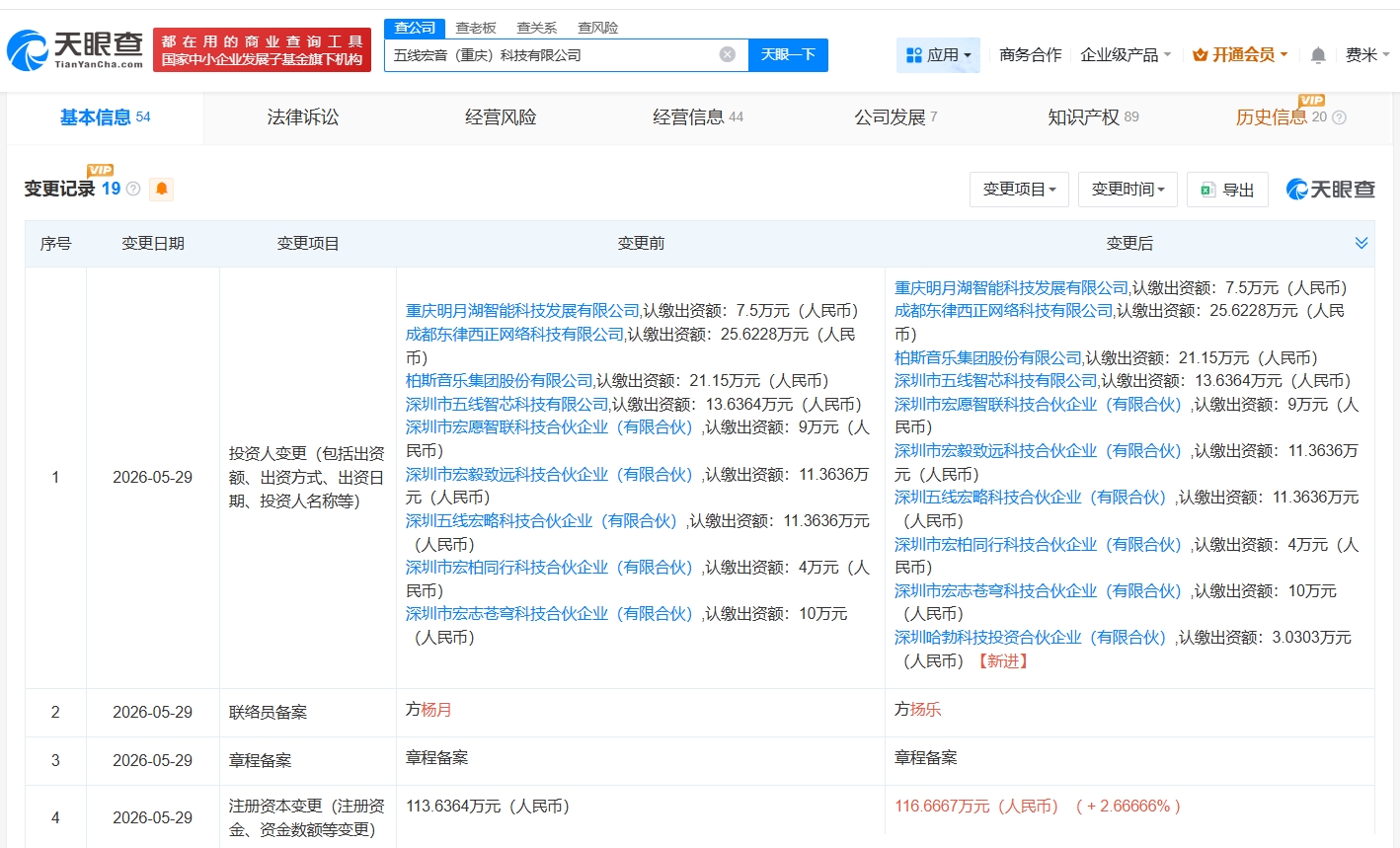This screenshot has width=1400, height=848.
Task: Click the 变更日期 column header
Action: point(153,244)
